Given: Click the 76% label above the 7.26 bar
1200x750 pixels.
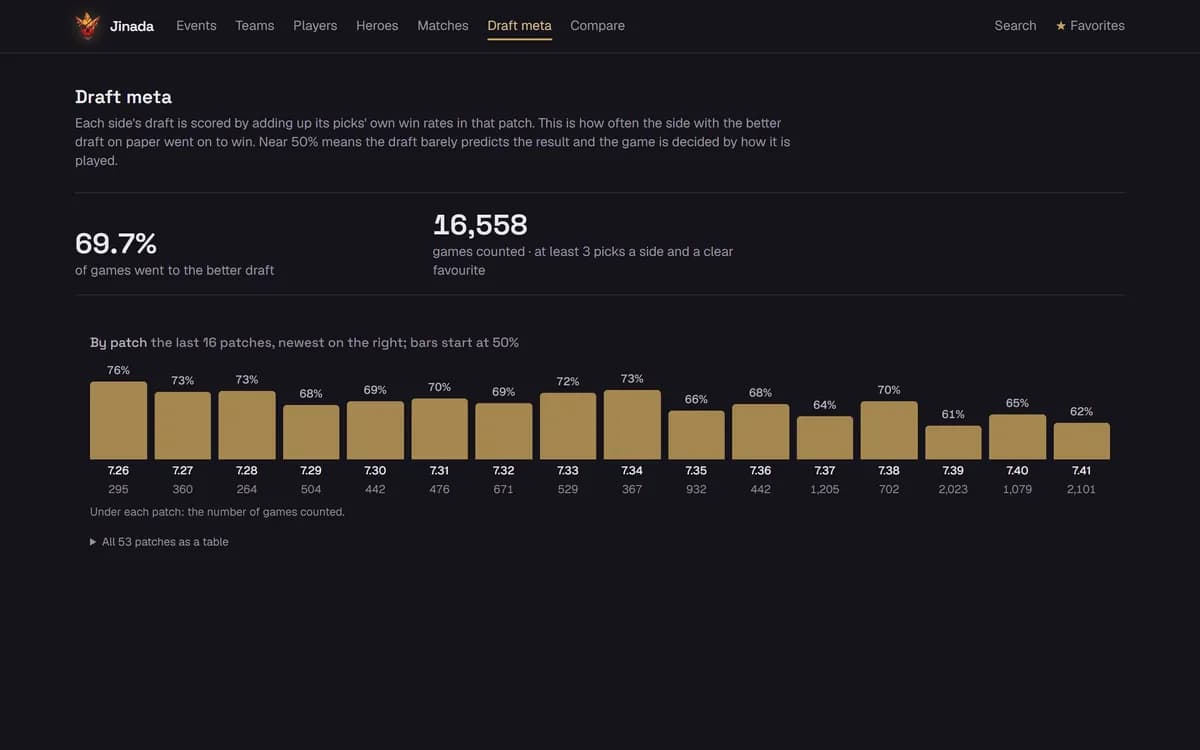Looking at the screenshot, I should (x=118, y=370).
